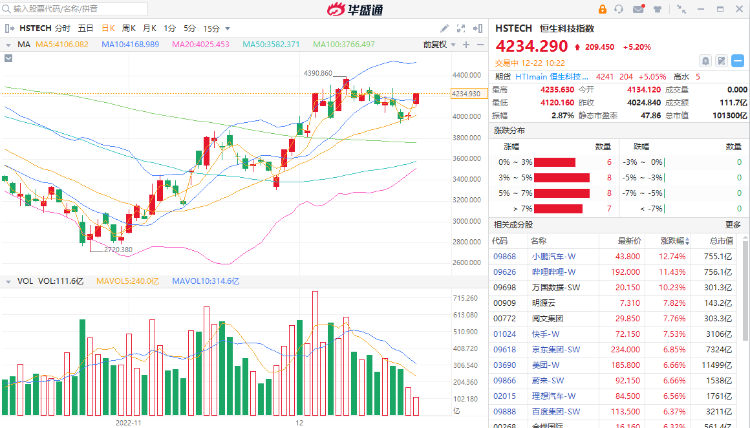This screenshot has width=750, height=428.
Task: Click the orange lock icon in title bar
Action: (602, 9)
